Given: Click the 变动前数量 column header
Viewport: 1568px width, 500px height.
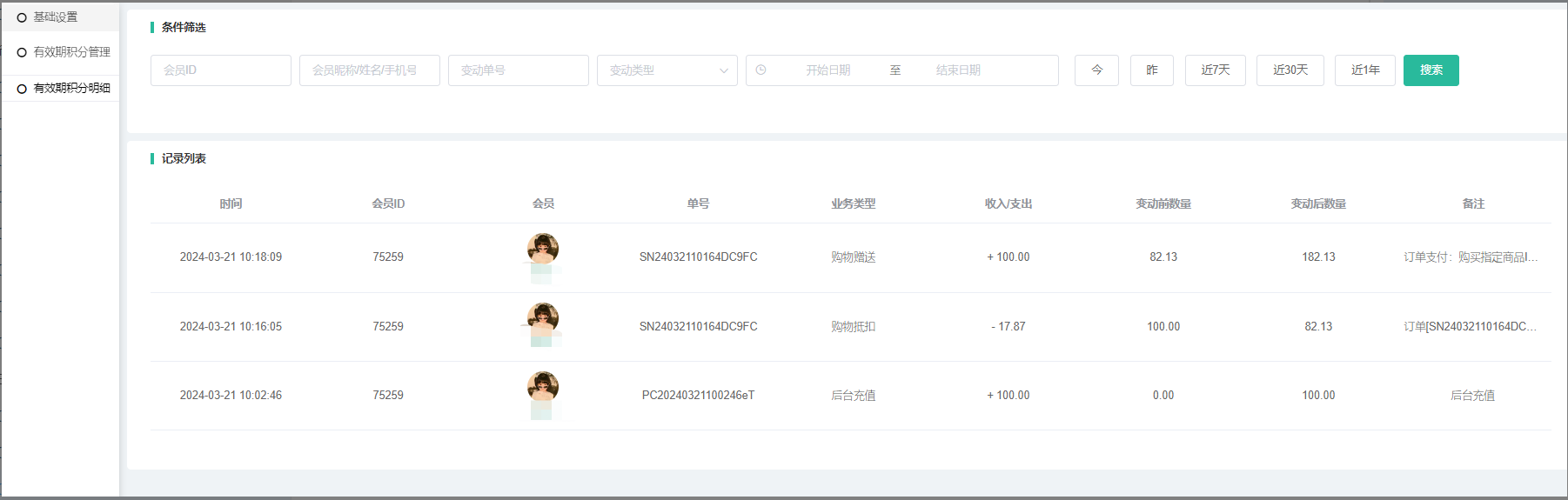Looking at the screenshot, I should coord(1163,203).
